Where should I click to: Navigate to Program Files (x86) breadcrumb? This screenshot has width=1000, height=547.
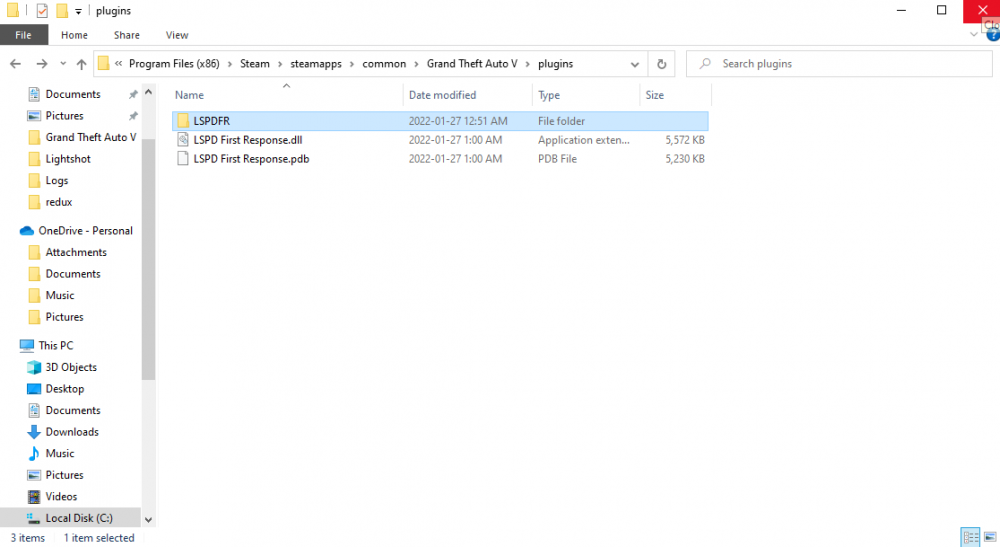click(174, 64)
